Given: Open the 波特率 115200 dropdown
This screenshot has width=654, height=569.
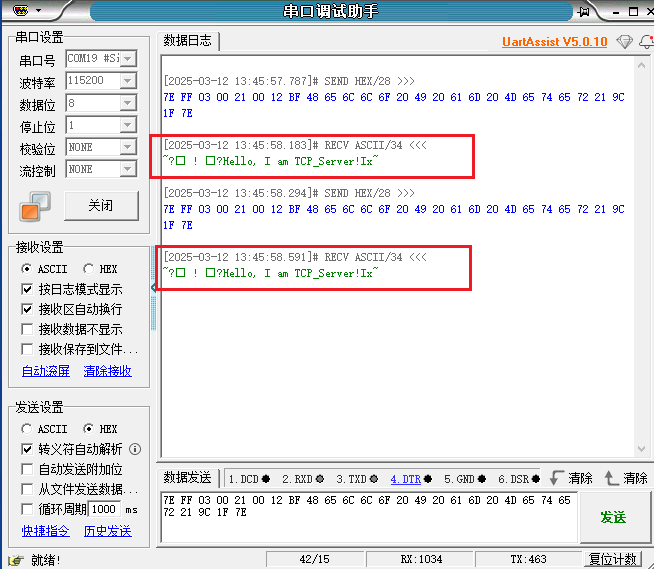Looking at the screenshot, I should (x=128, y=81).
